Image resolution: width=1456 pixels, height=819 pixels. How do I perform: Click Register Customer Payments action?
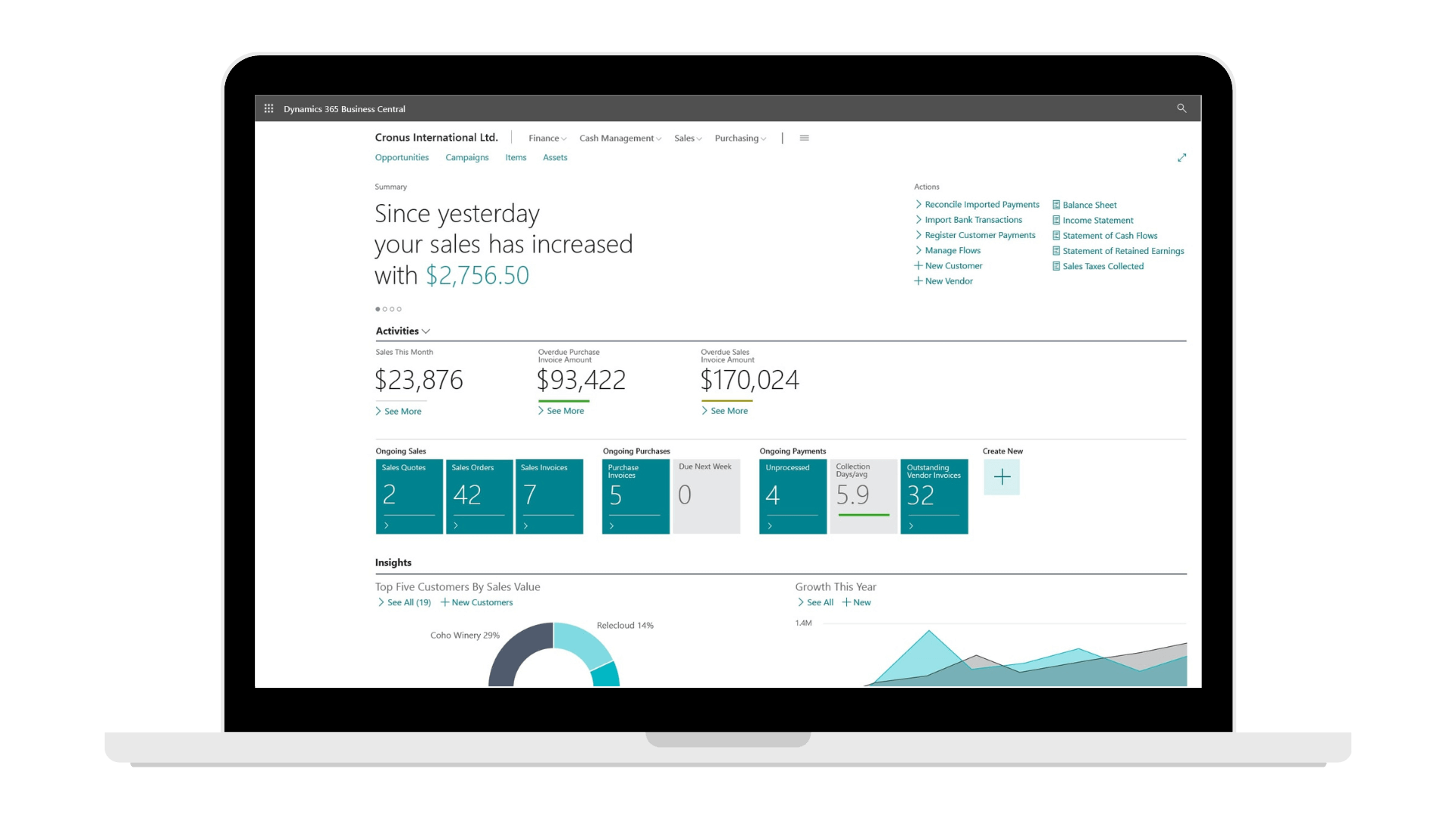tap(975, 235)
